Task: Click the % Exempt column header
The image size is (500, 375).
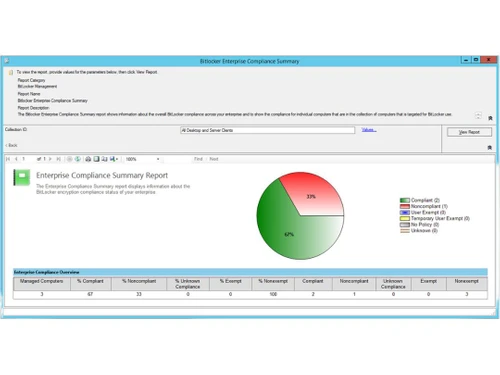Action: (230, 284)
